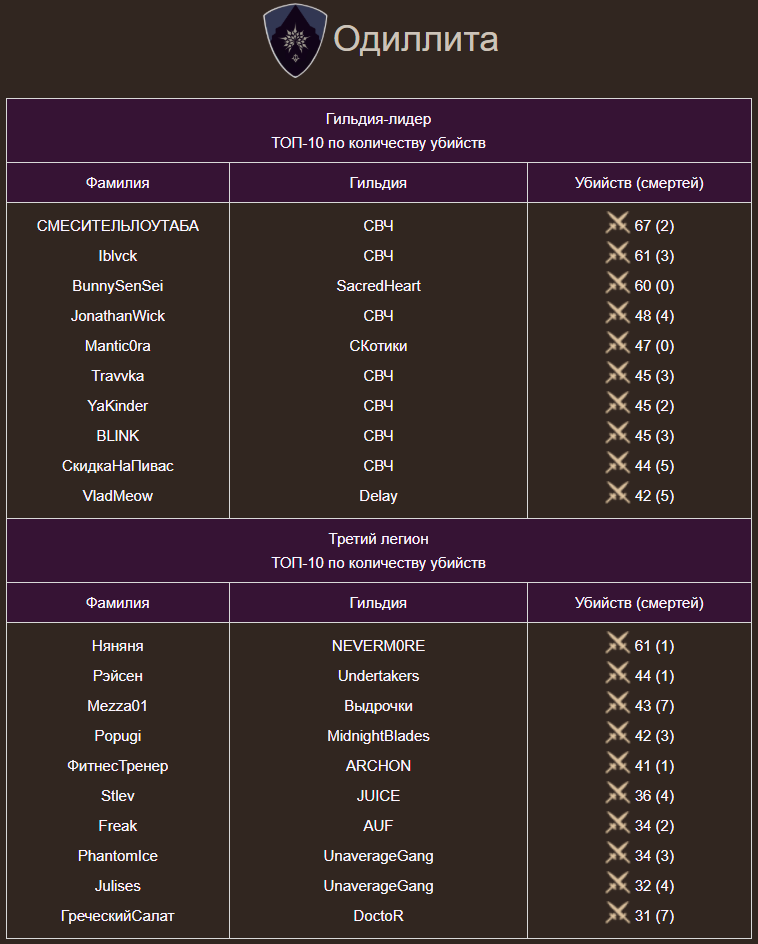
Task: Select the Гильдия-лидер section header
Action: coord(378,119)
